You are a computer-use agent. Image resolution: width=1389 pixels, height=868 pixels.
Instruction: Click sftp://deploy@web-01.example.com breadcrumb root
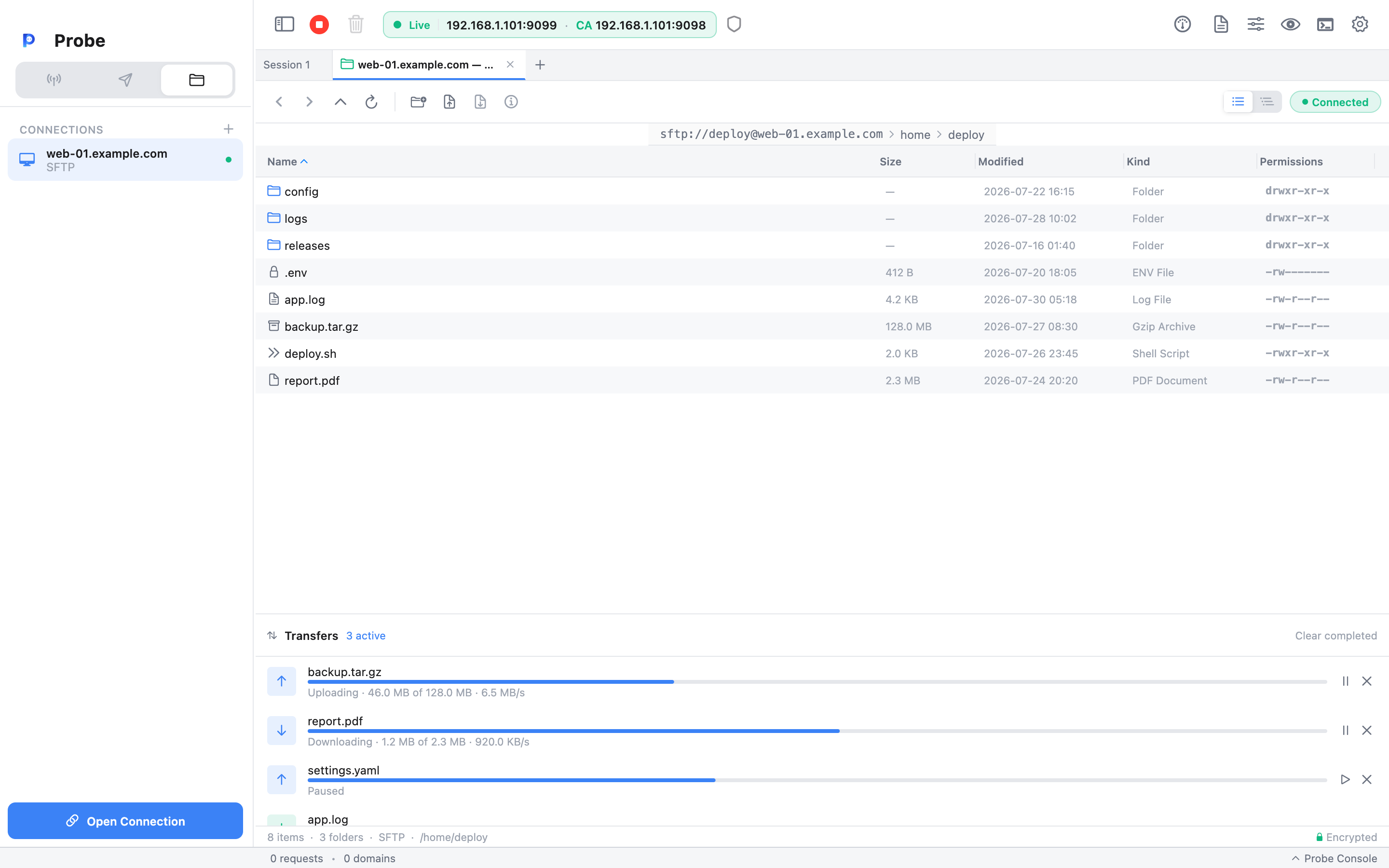pos(771,135)
